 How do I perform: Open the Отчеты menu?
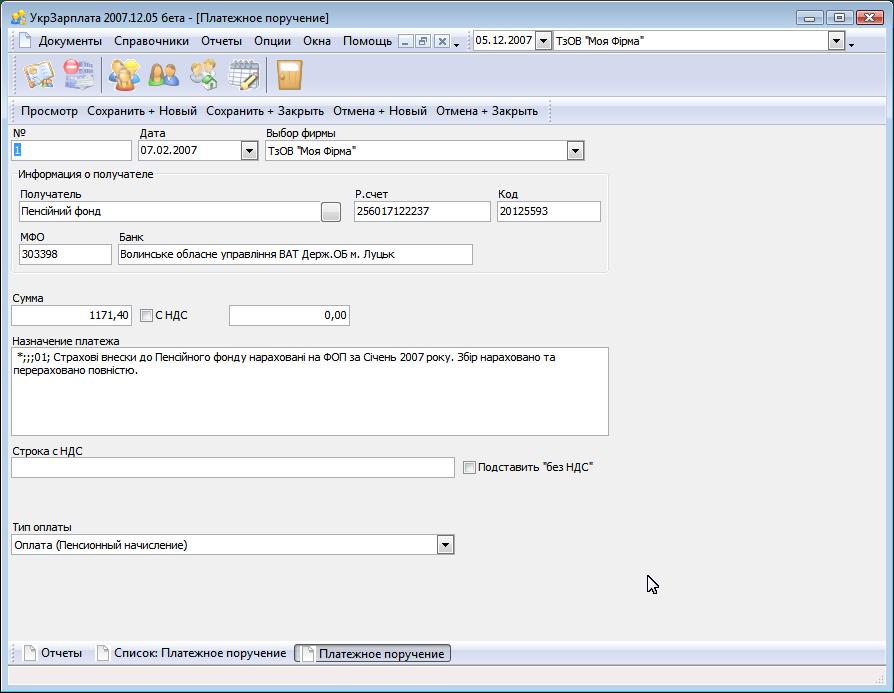(221, 41)
